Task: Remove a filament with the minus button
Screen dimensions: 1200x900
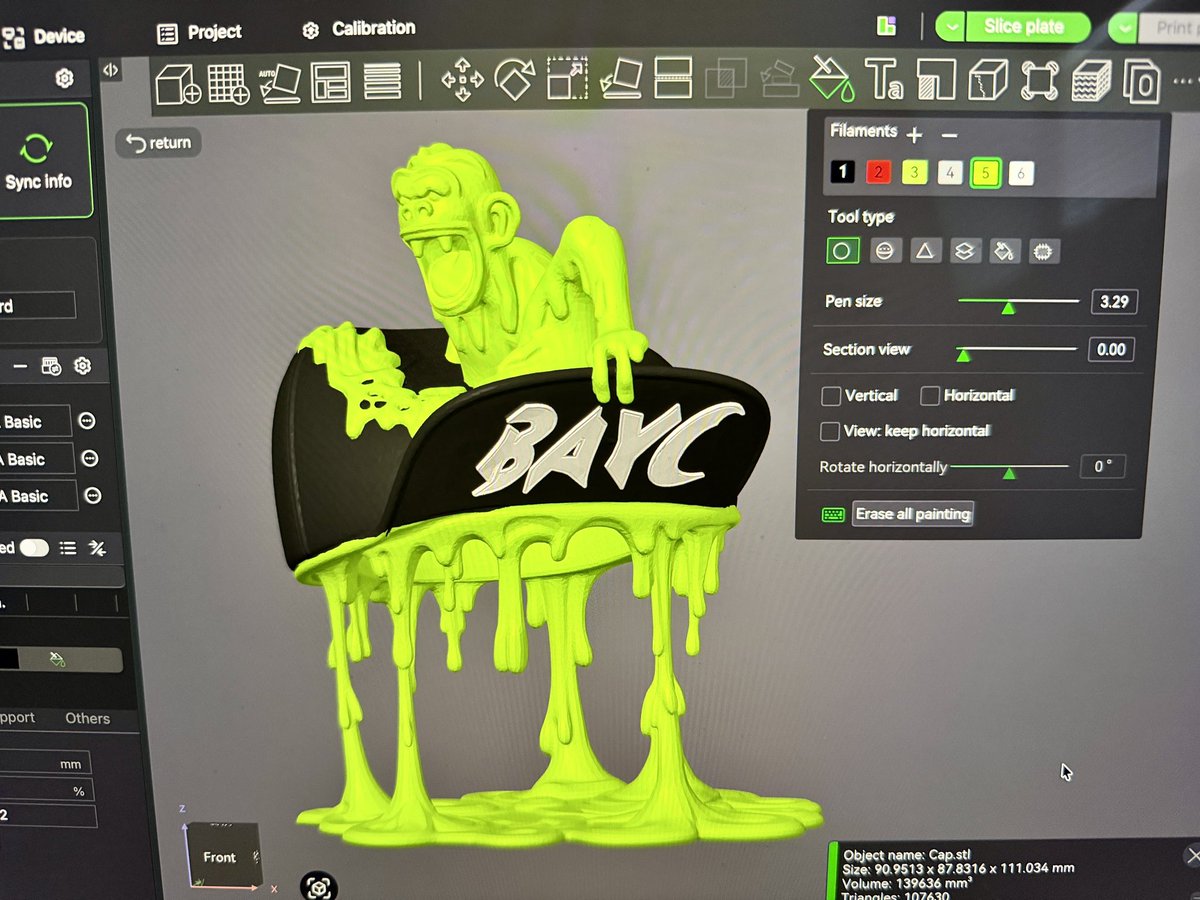Action: click(x=950, y=134)
